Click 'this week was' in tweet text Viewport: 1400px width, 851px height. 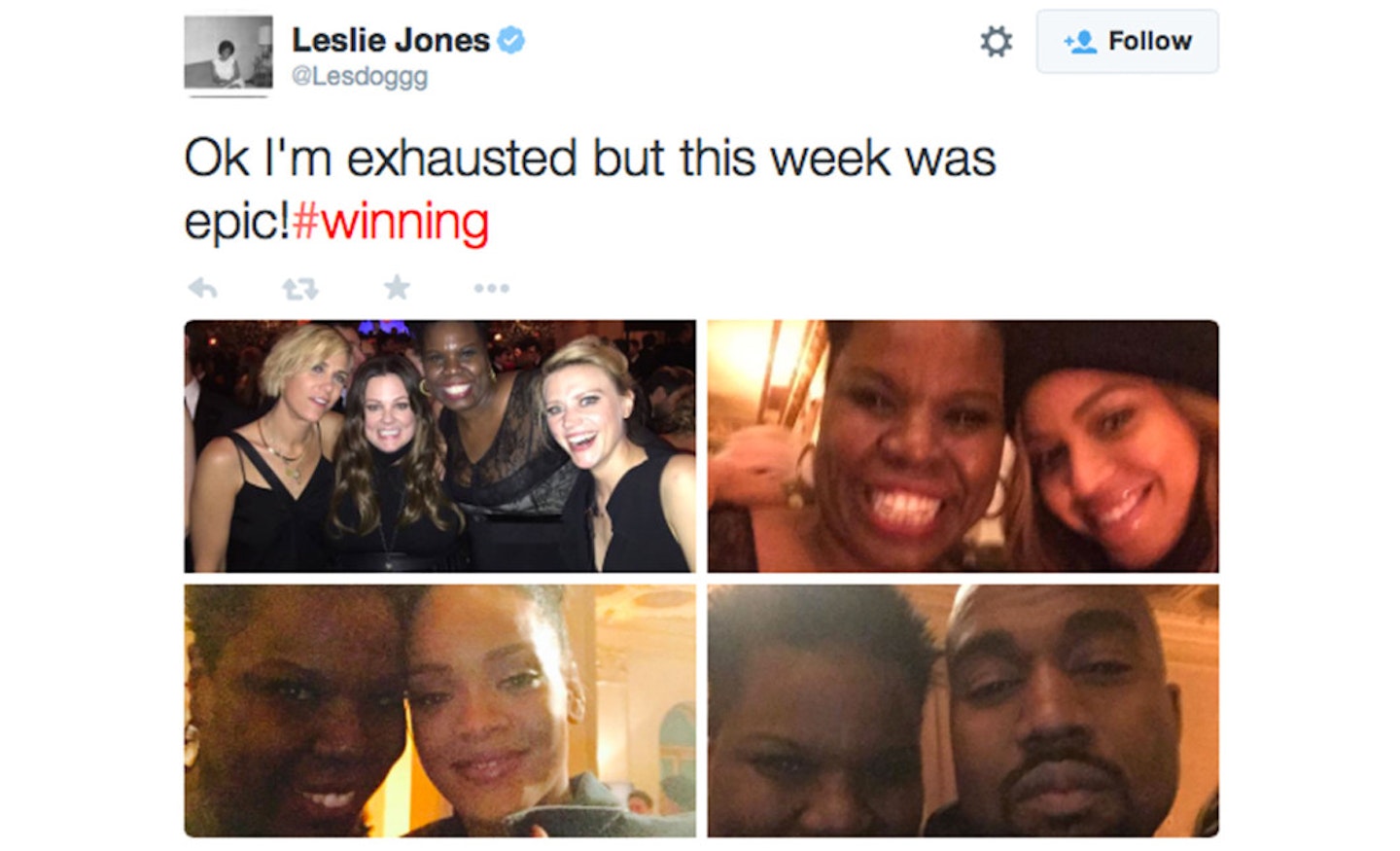click(838, 158)
